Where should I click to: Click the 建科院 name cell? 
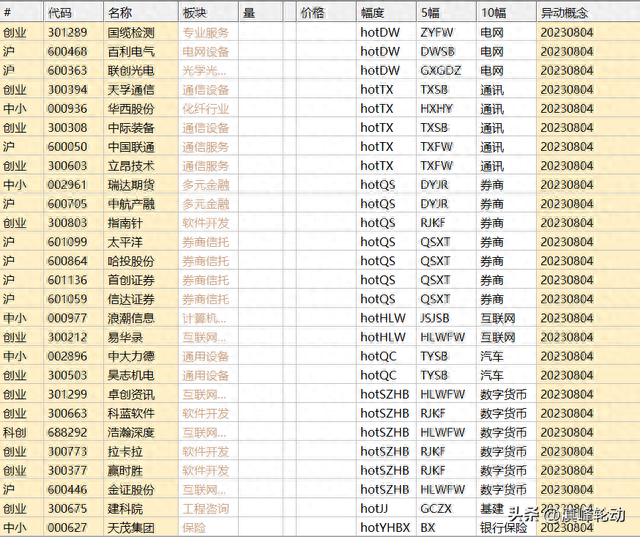point(125,508)
